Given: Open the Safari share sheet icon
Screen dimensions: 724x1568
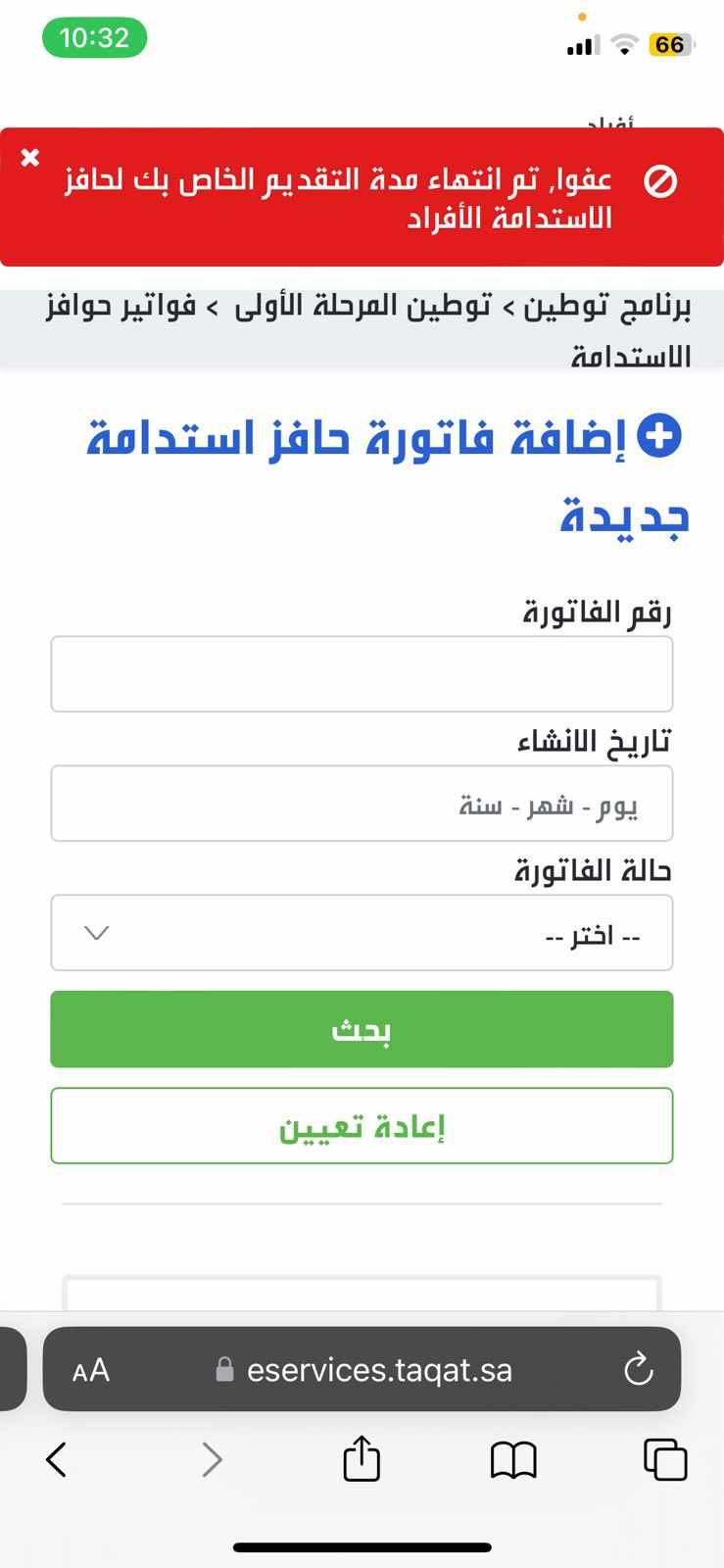Looking at the screenshot, I should click(x=362, y=1457).
